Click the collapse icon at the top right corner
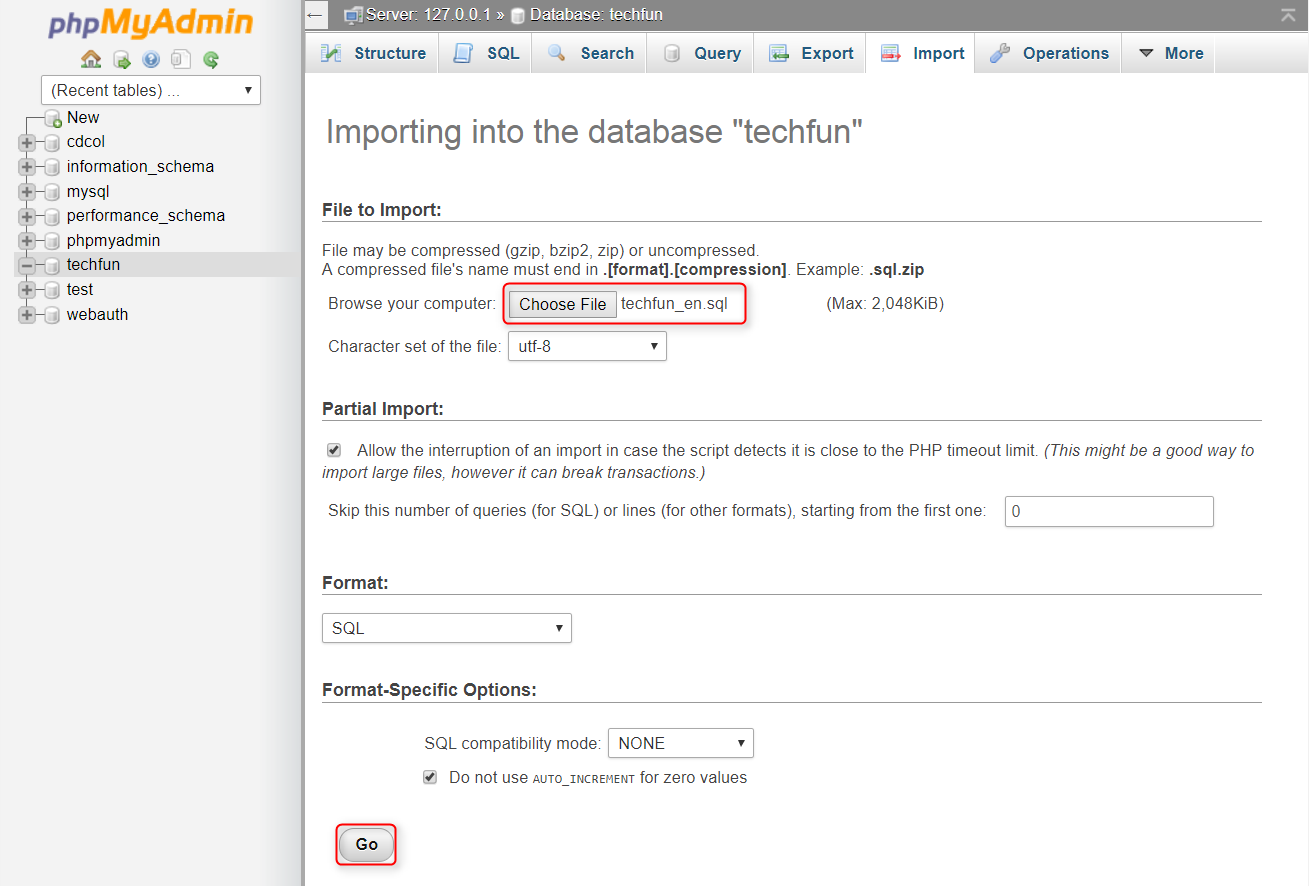 (x=1288, y=14)
